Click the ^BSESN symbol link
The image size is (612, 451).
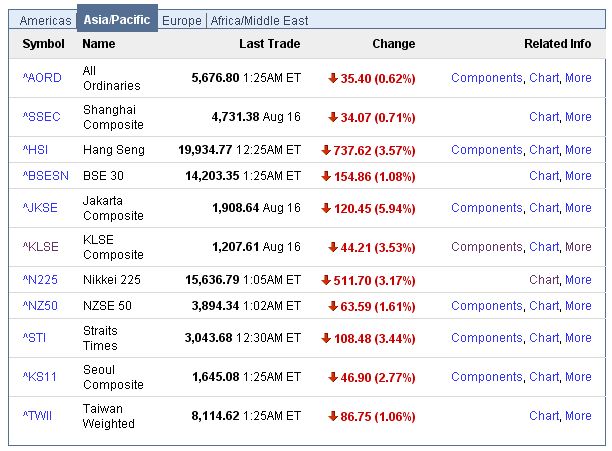[x=44, y=175]
